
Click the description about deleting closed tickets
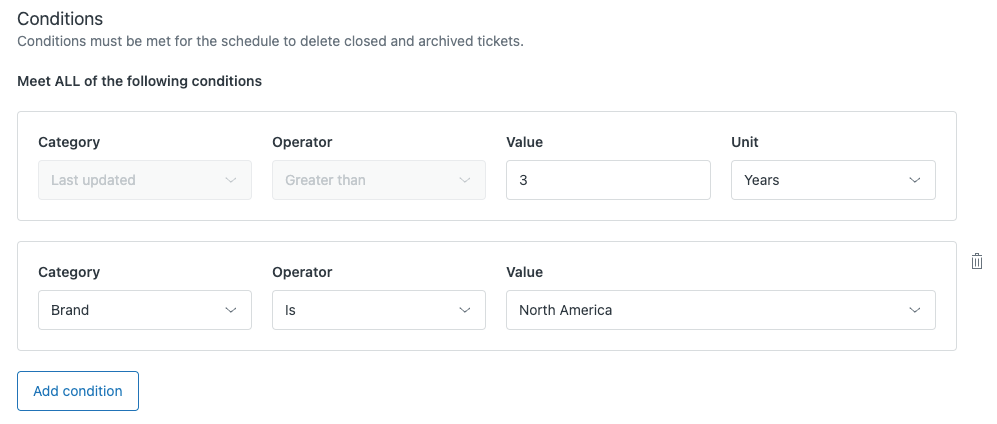coord(270,41)
